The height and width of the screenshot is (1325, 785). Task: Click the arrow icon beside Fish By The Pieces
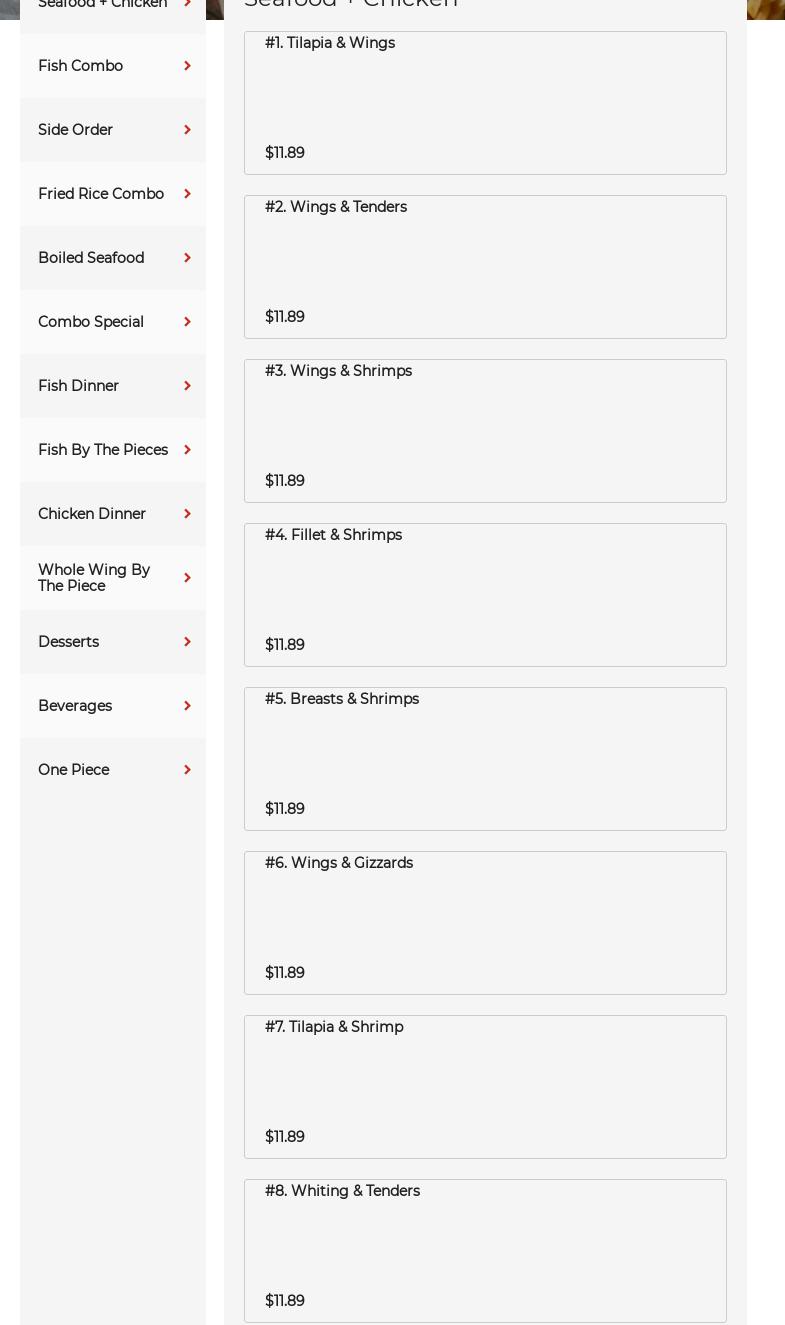point(187,450)
